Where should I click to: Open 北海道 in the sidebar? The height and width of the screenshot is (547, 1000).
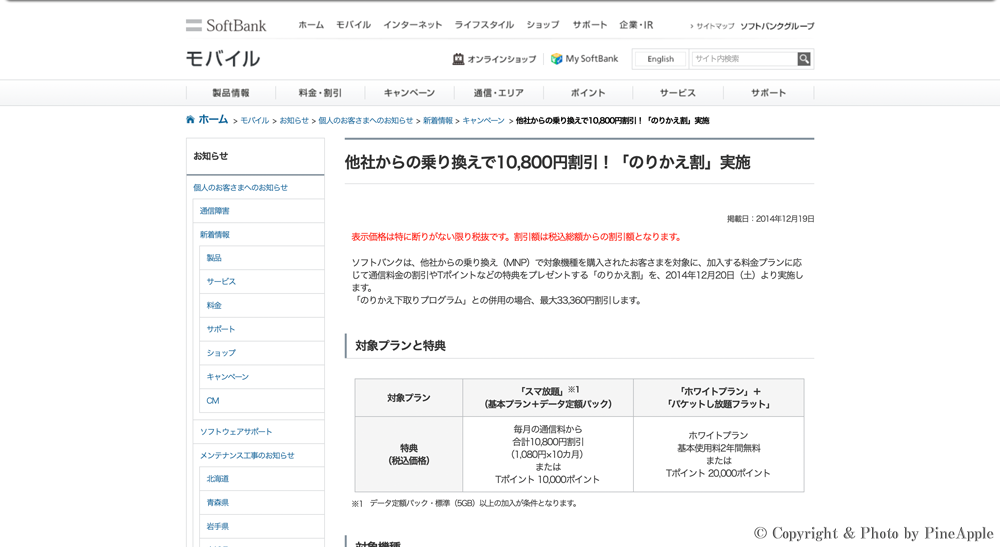pos(217,479)
